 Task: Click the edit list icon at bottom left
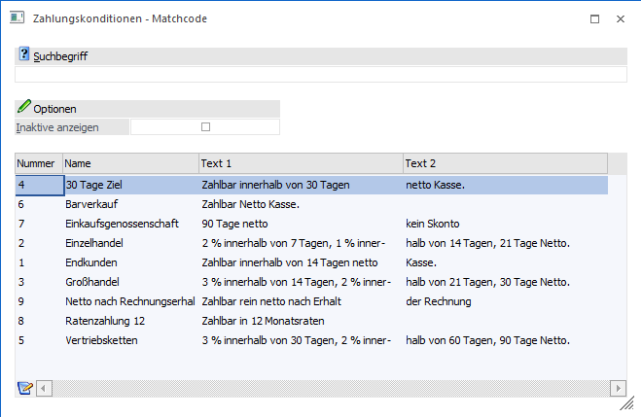(x=25, y=388)
